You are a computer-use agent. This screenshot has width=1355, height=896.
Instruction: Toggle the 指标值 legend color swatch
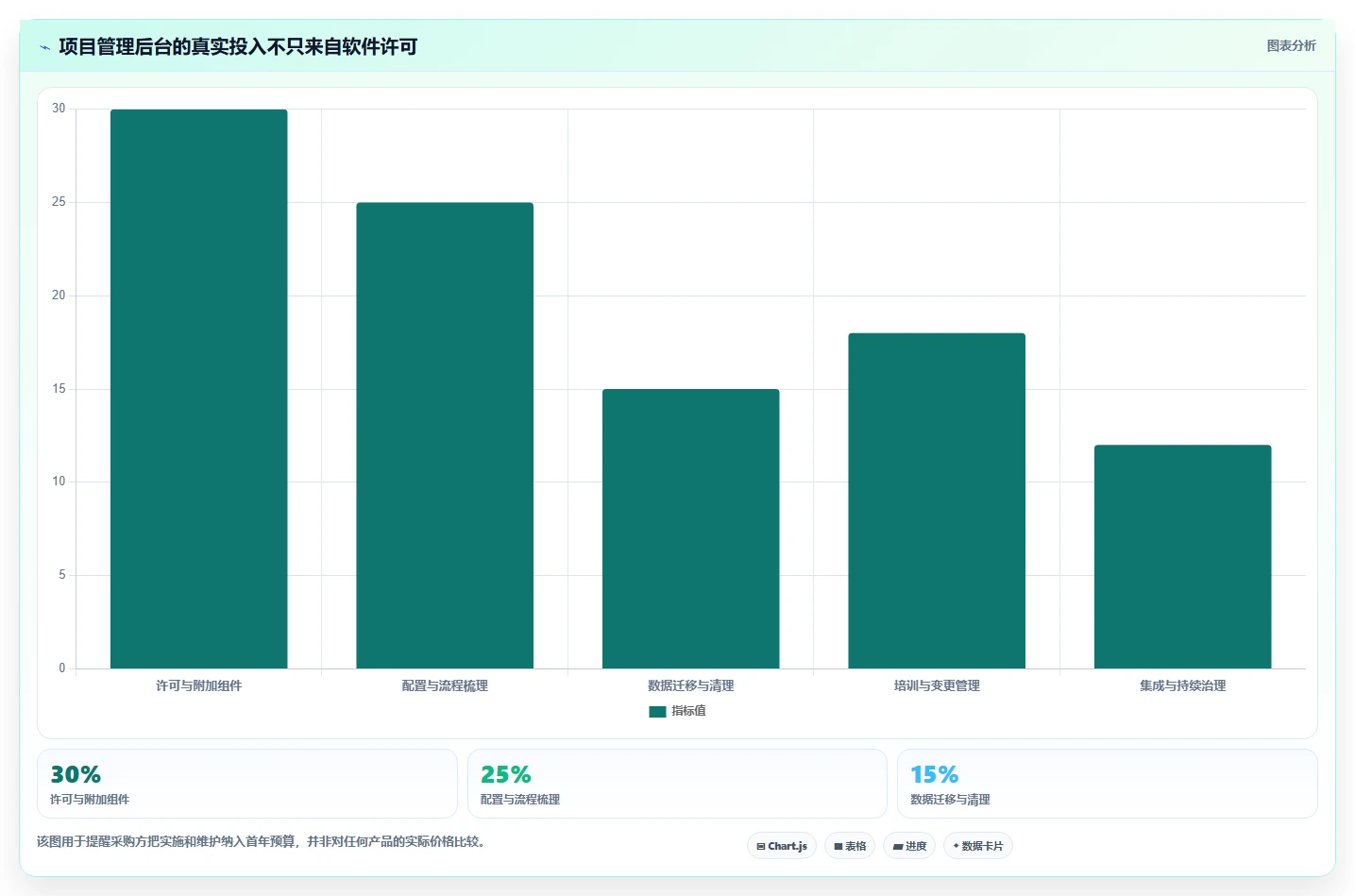(x=657, y=711)
